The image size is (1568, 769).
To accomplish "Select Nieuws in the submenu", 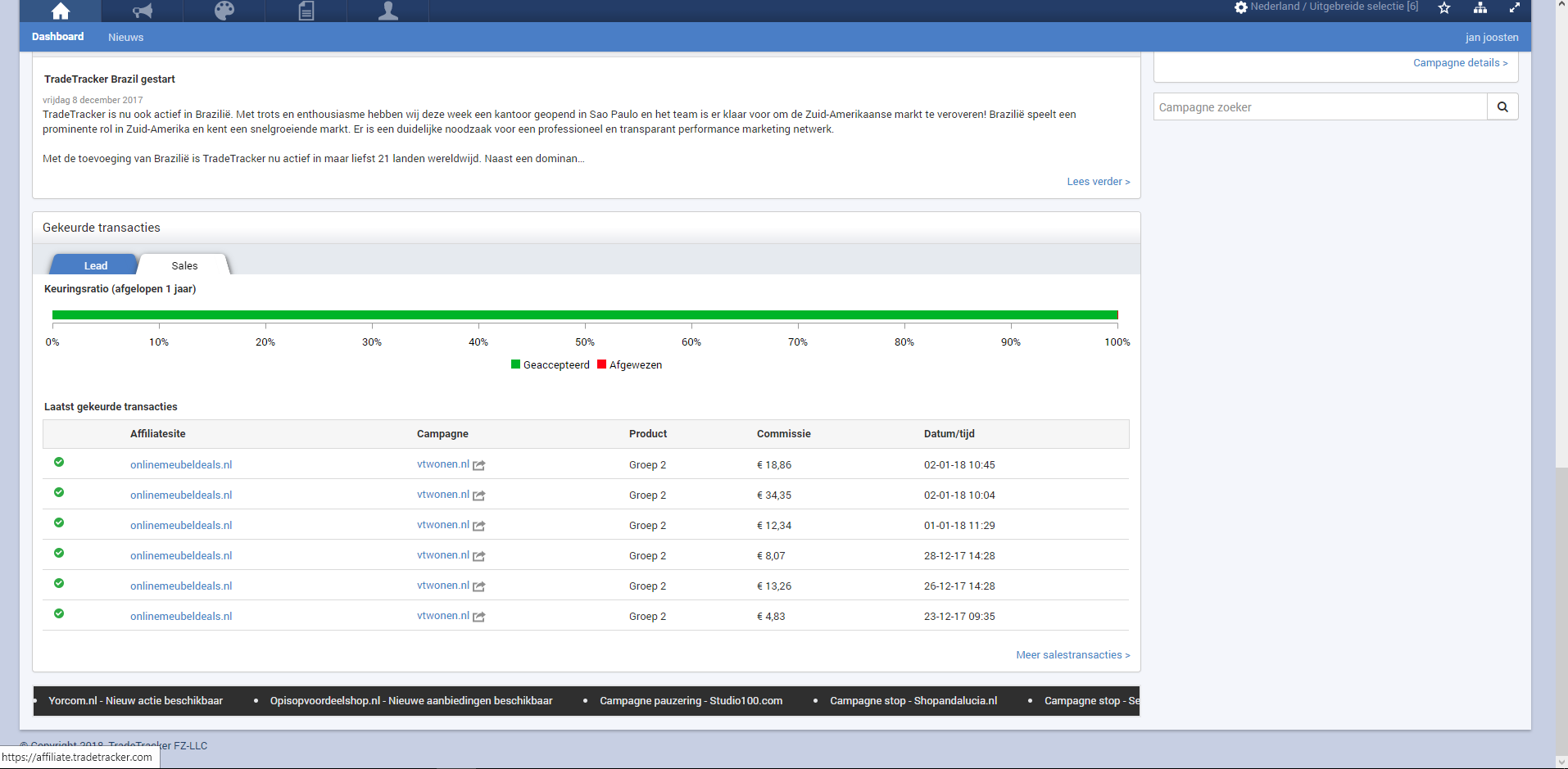I will pyautogui.click(x=125, y=37).
